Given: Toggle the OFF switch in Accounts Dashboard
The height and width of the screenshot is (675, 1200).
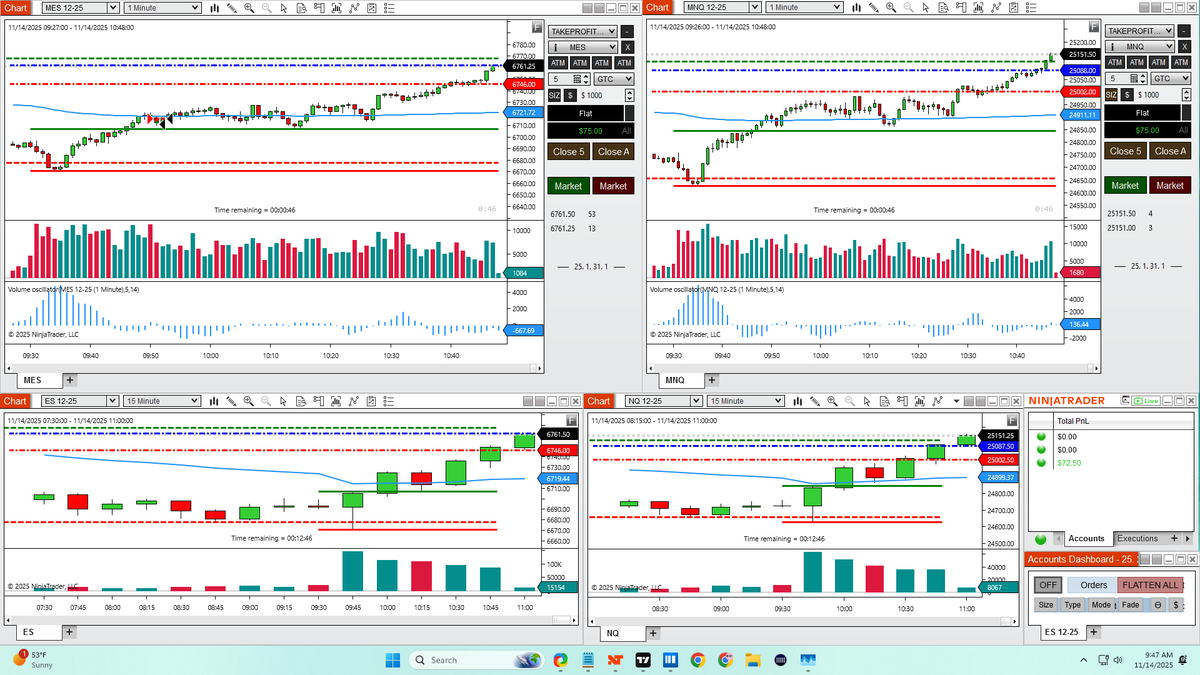Looking at the screenshot, I should tap(1048, 585).
